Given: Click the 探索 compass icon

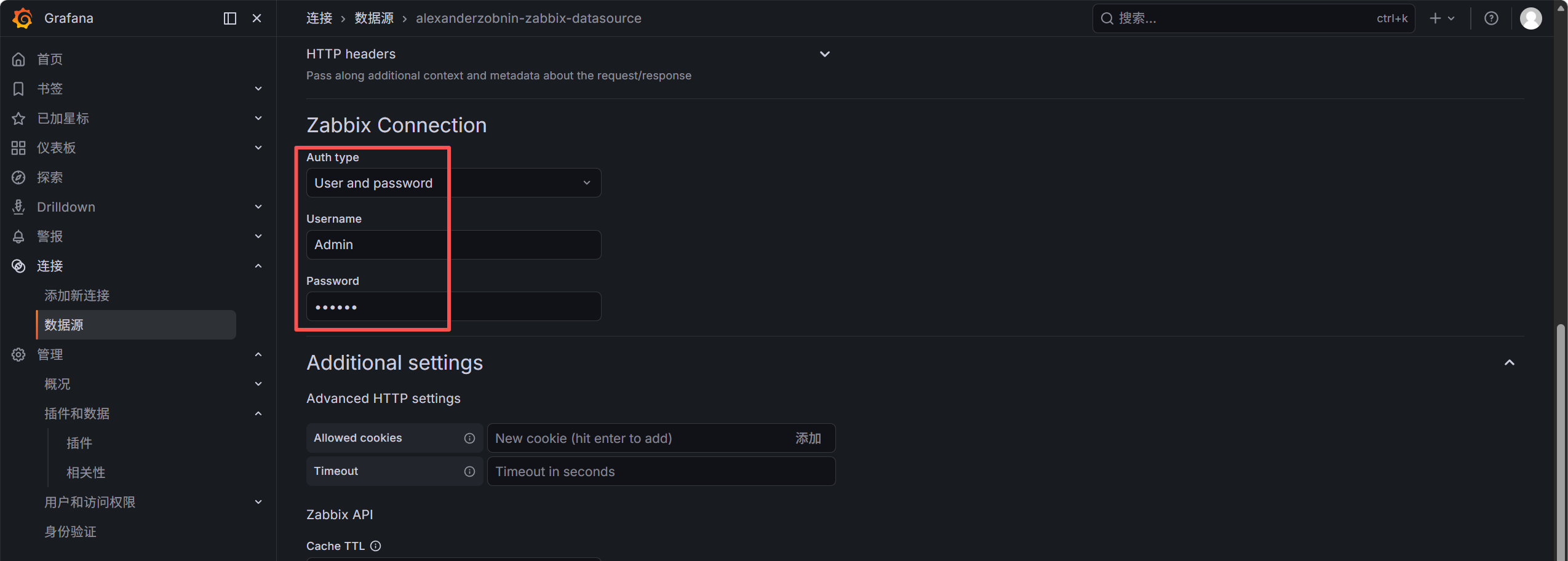Looking at the screenshot, I should 18,177.
